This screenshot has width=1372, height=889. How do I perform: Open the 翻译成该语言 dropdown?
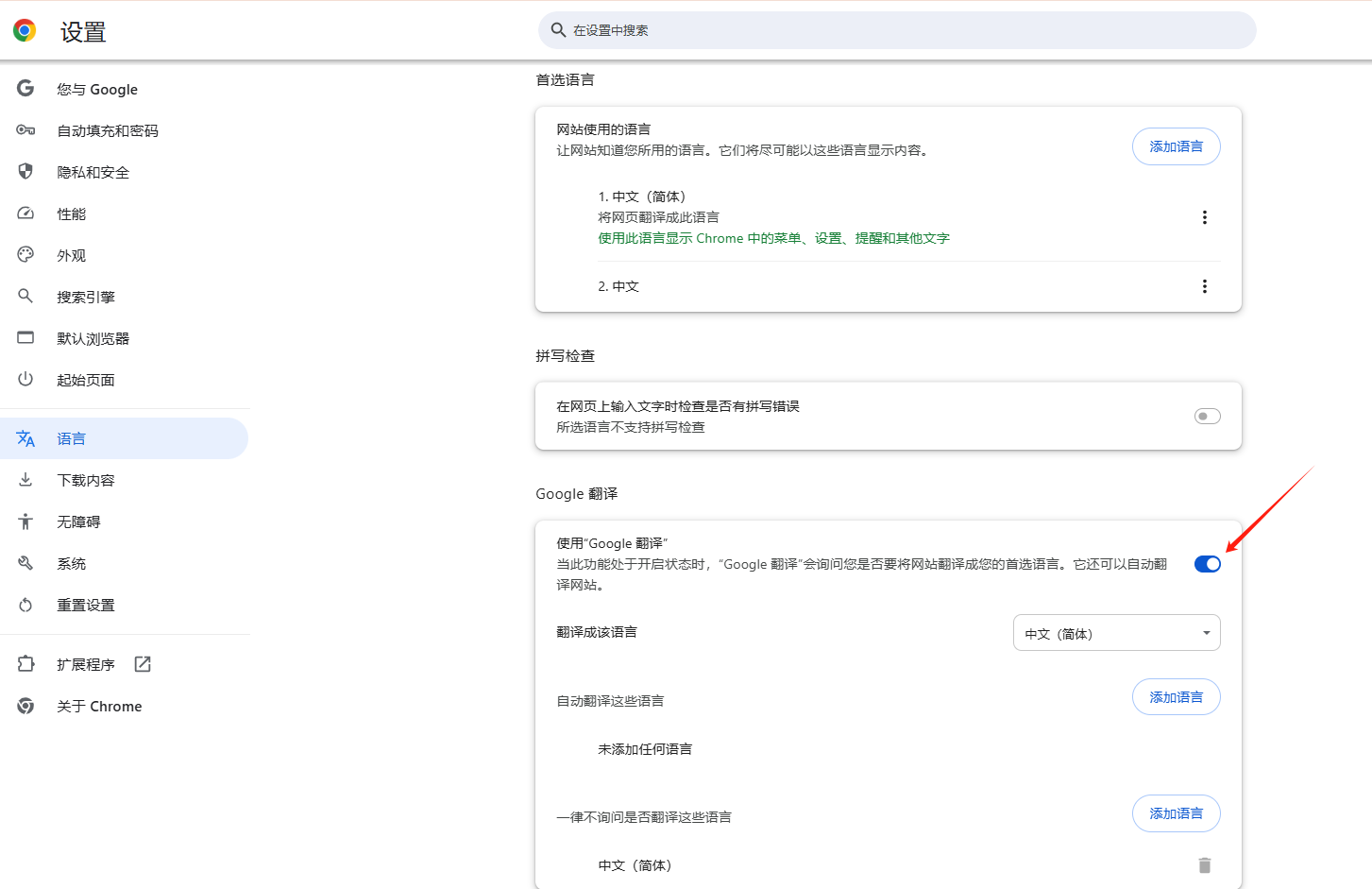click(x=1116, y=633)
